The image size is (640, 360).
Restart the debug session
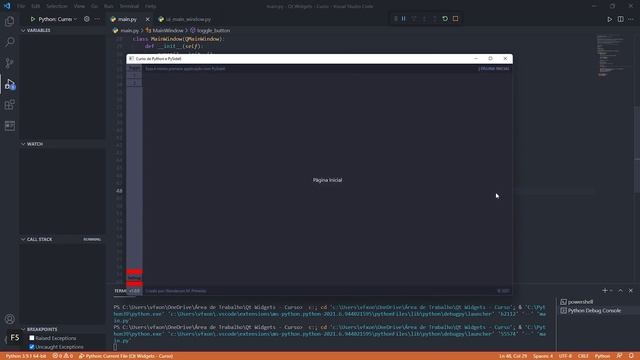point(445,19)
